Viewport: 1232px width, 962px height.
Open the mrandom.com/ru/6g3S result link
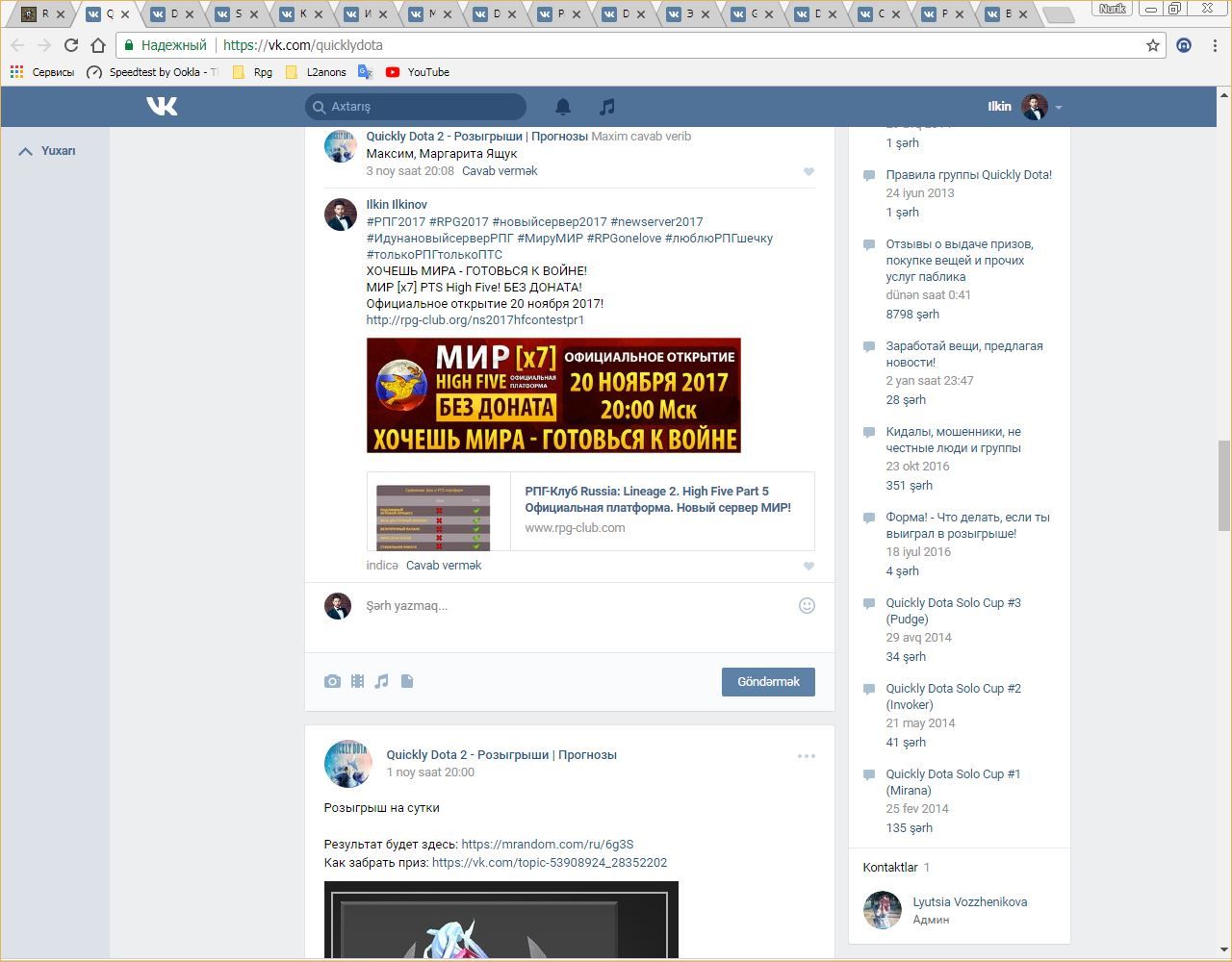tap(548, 845)
